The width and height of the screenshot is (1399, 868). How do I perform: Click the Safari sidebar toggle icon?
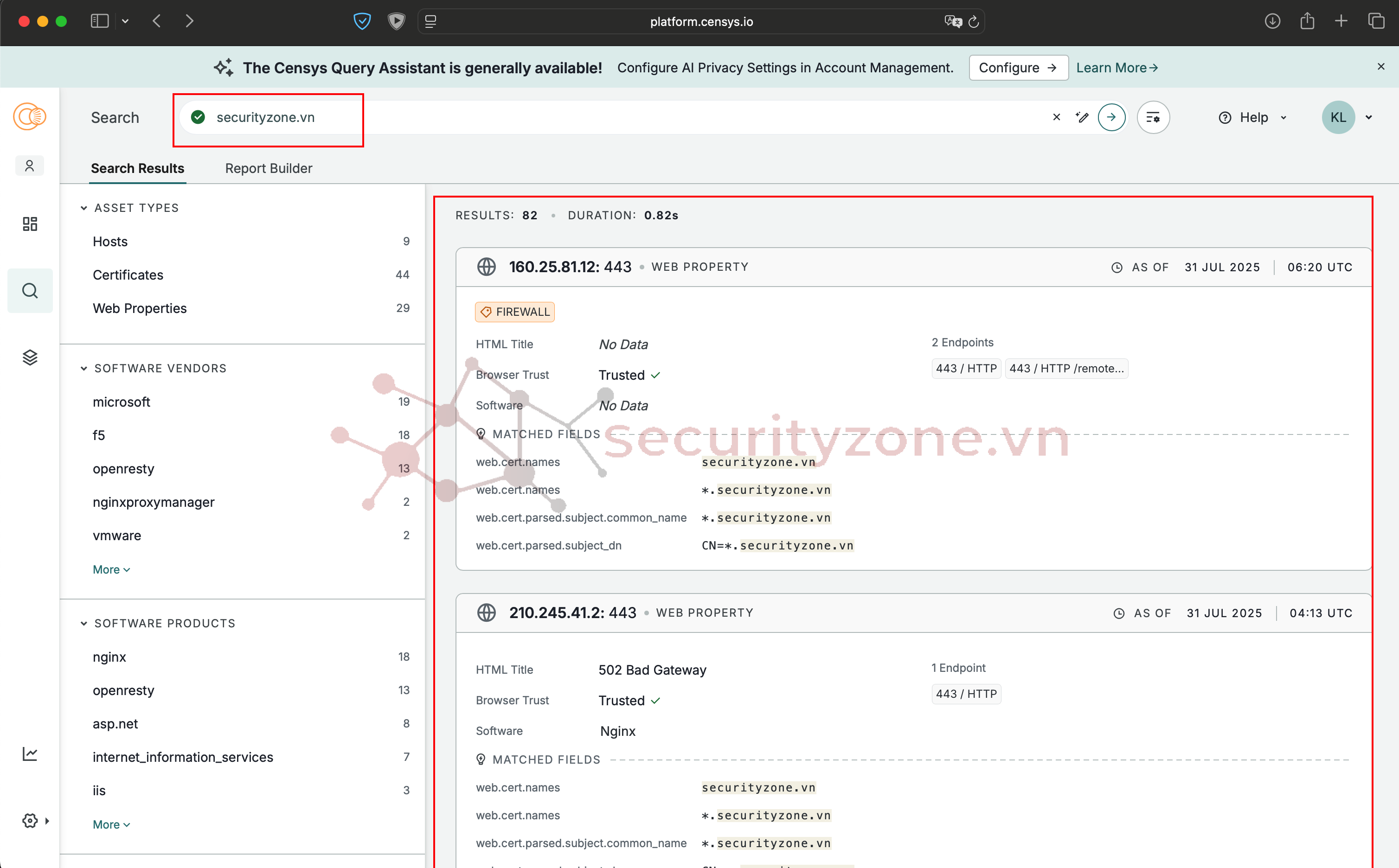(x=99, y=21)
